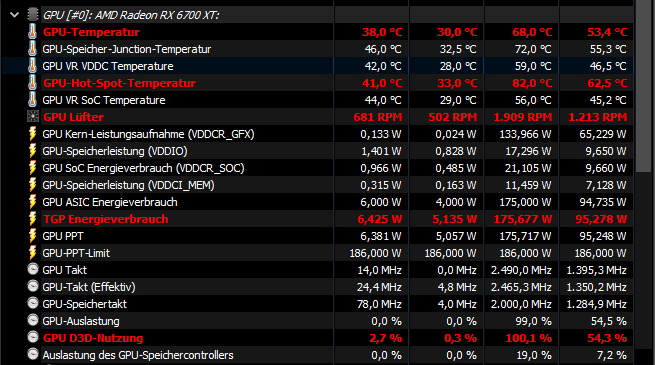This screenshot has width=655, height=365.
Task: Select the TGP Energieverbrauch label
Action: pyautogui.click(x=106, y=219)
